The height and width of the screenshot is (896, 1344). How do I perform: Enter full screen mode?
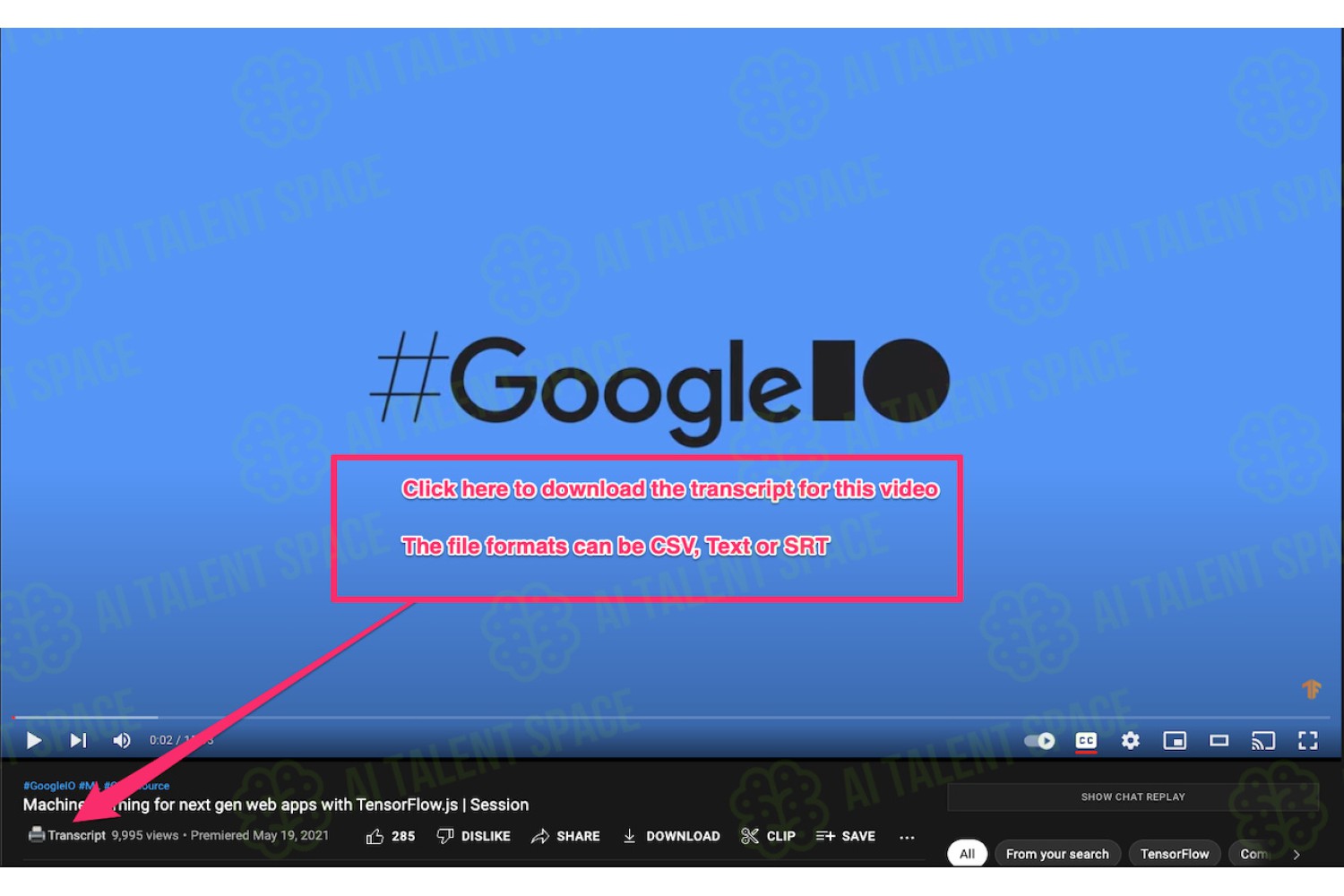(1308, 740)
